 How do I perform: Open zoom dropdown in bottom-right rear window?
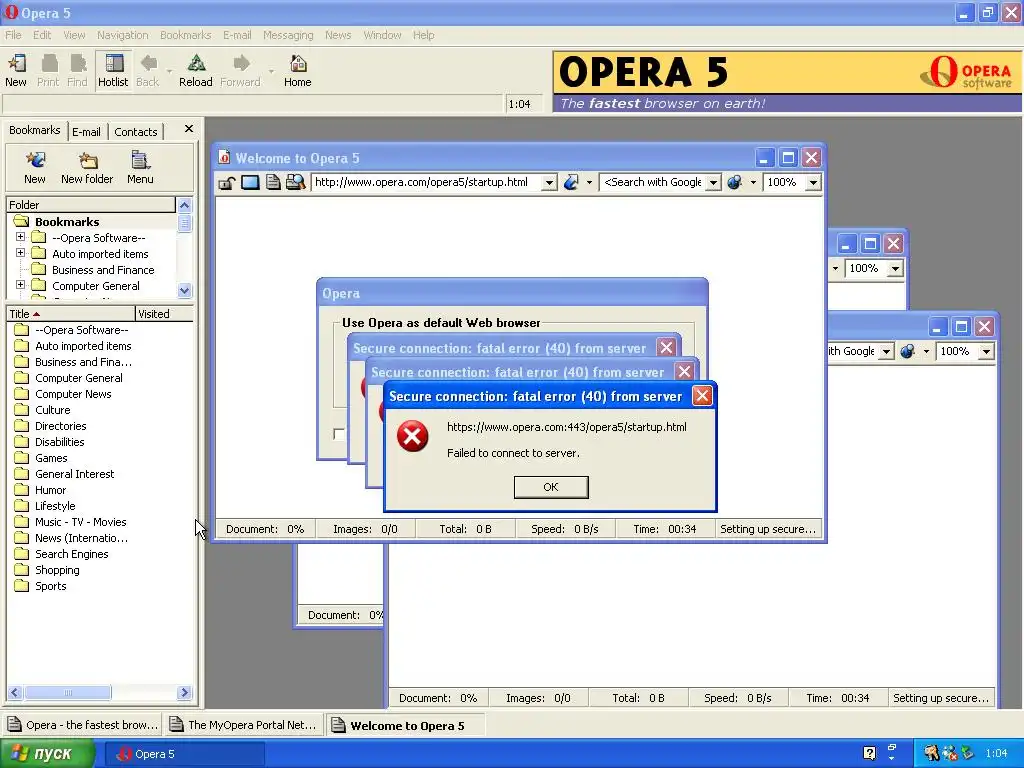[x=986, y=352]
